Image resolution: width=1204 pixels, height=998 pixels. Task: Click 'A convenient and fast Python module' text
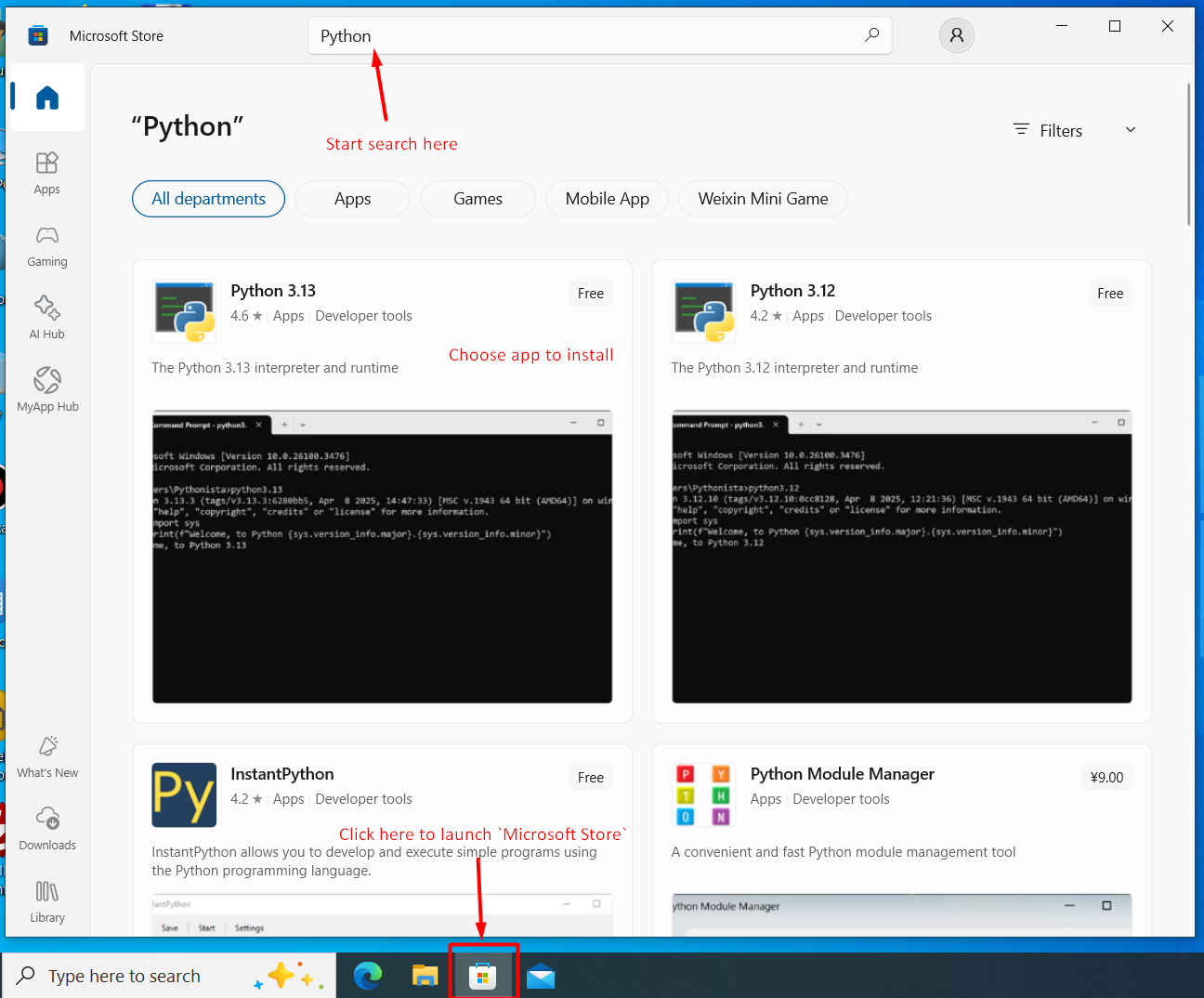click(844, 852)
